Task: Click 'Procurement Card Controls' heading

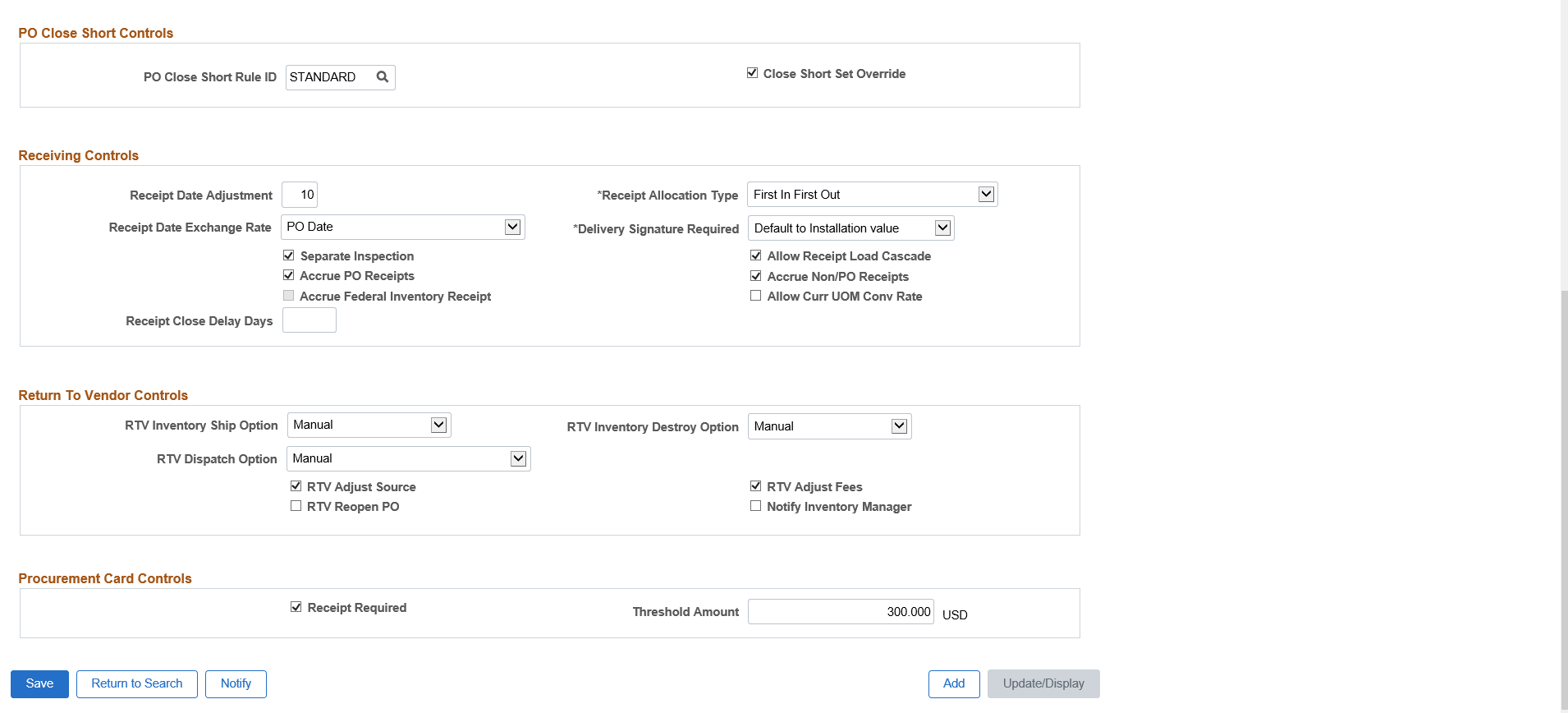Action: click(x=105, y=578)
